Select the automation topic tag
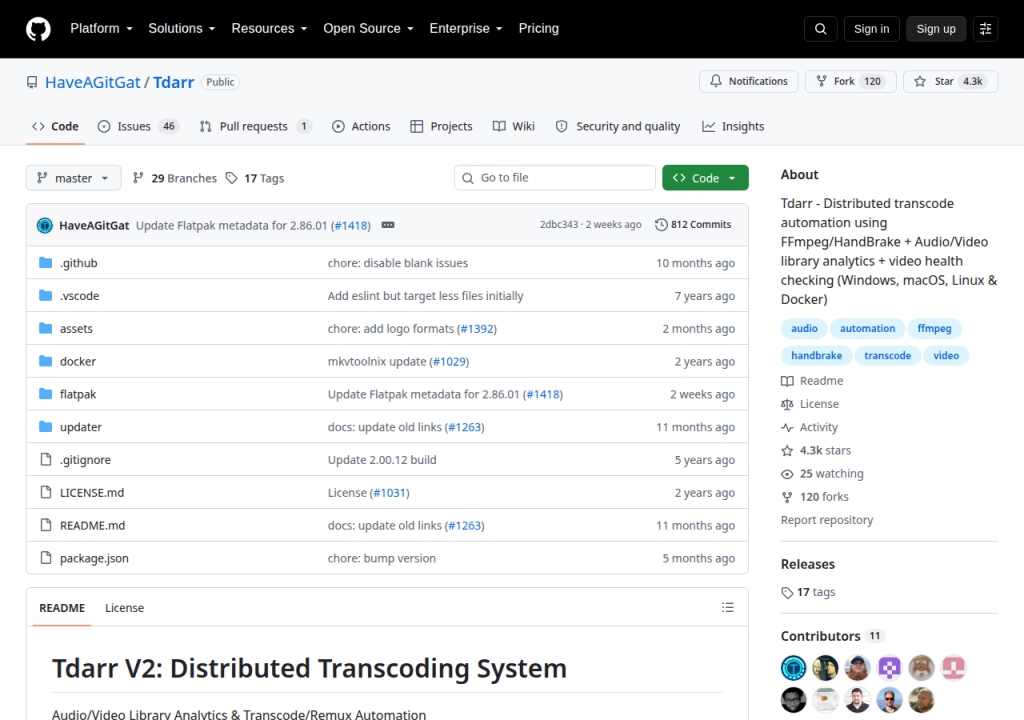1024x720 pixels. [867, 329]
